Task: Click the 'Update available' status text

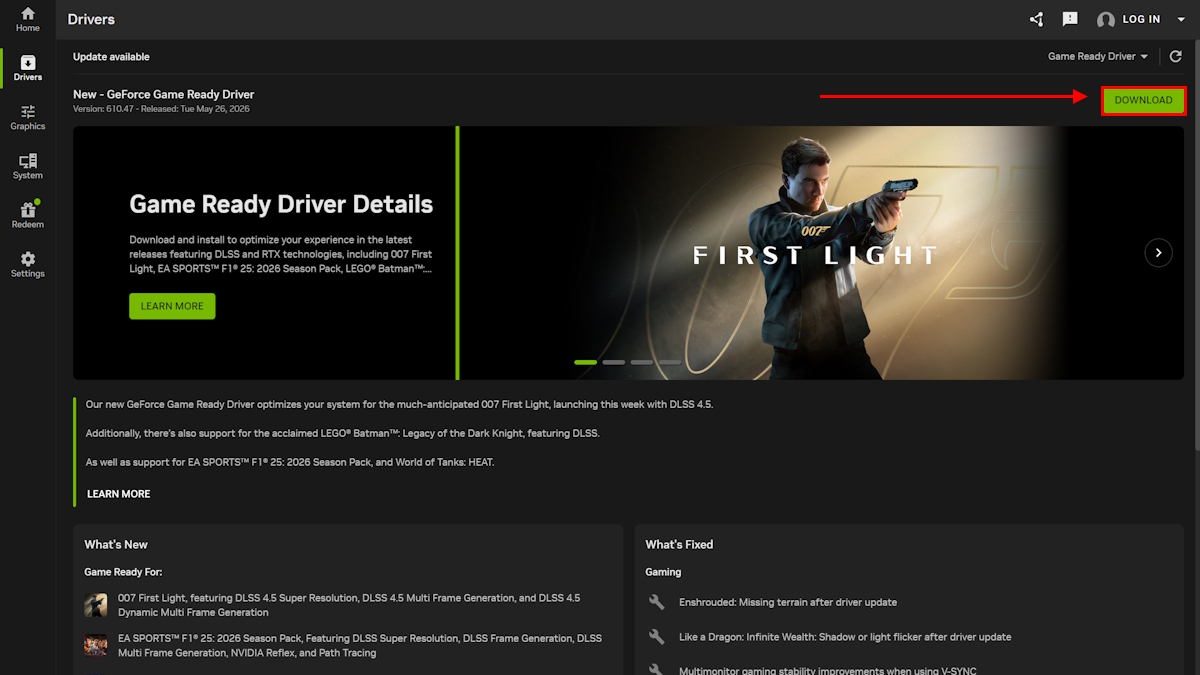Action: [111, 57]
